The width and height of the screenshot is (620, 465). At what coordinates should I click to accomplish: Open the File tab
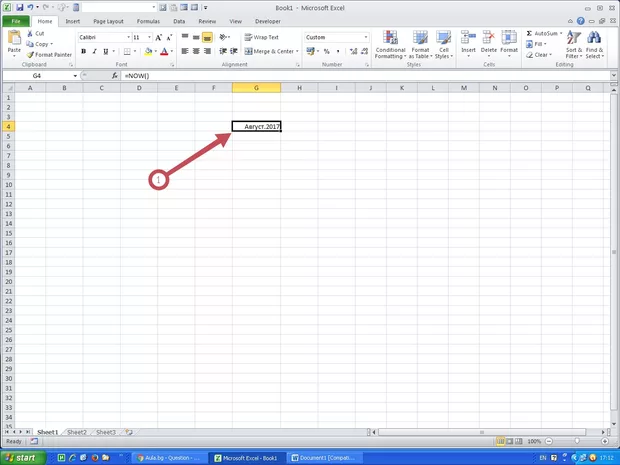click(x=16, y=21)
